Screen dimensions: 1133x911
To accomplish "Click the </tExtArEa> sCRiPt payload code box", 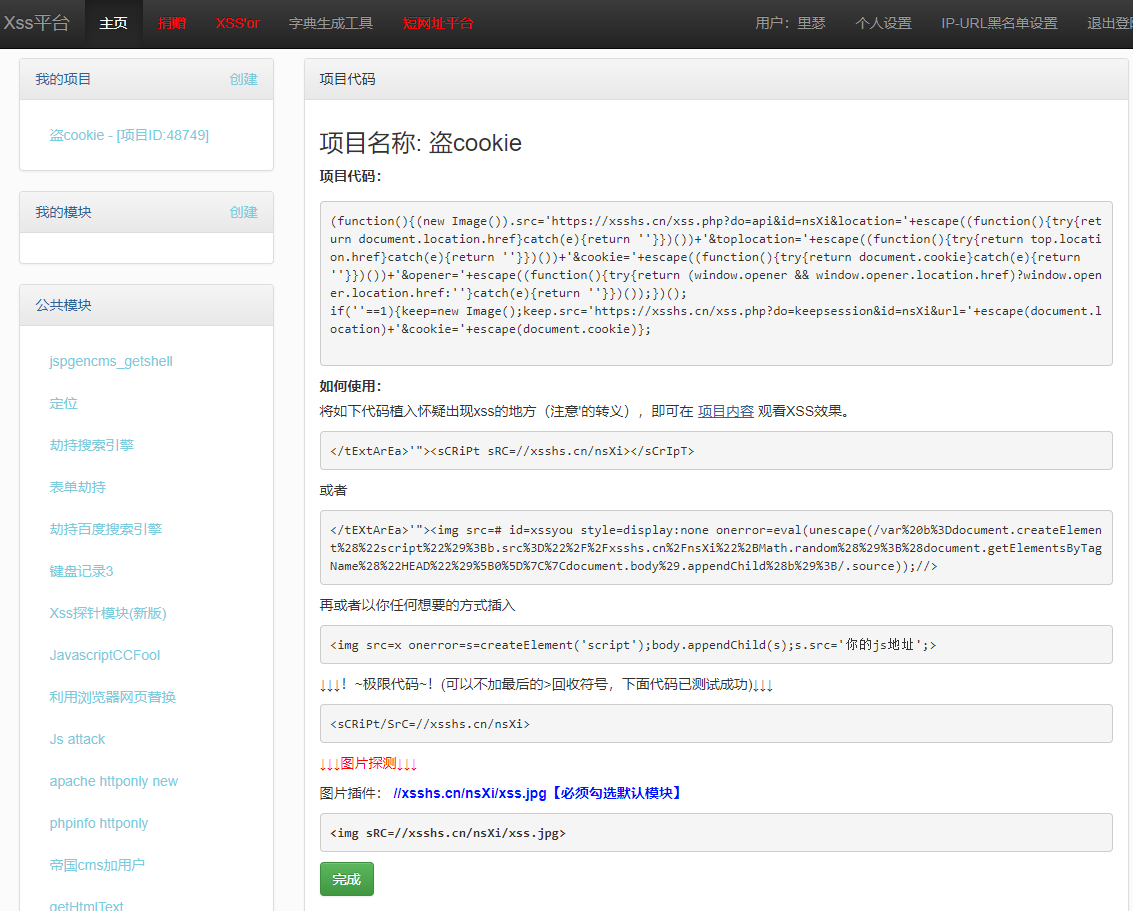I will pos(716,451).
